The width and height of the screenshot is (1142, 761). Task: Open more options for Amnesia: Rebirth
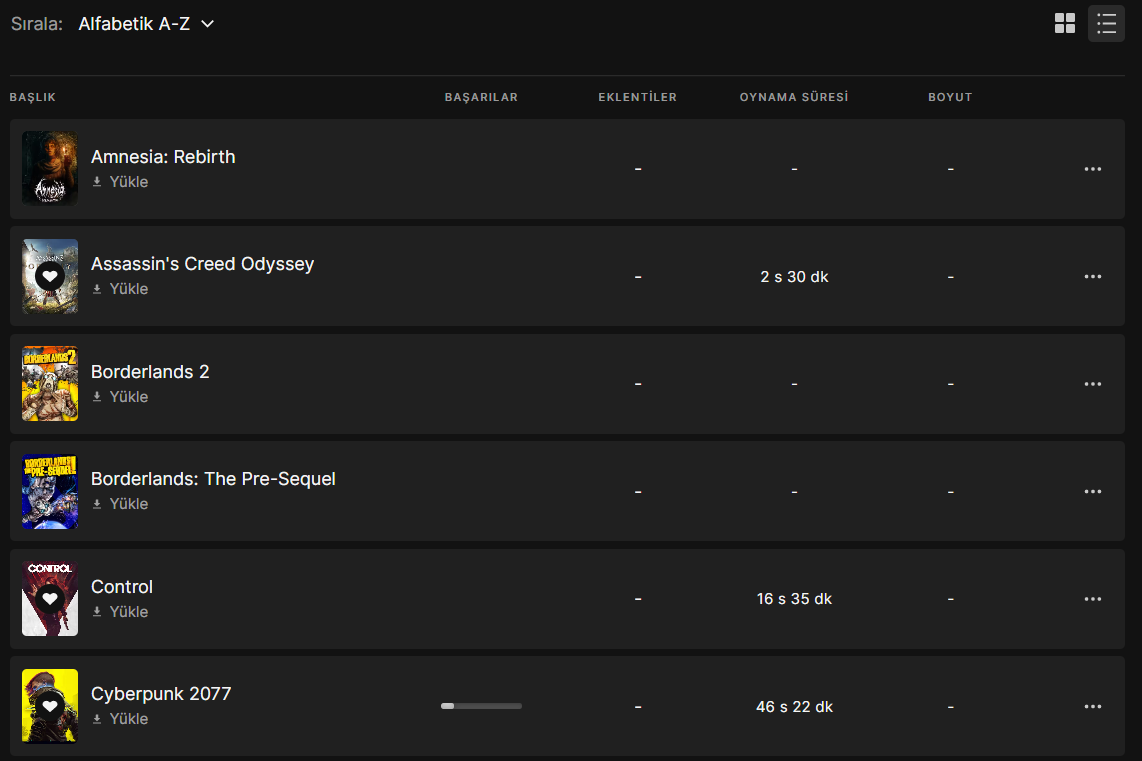click(1092, 169)
